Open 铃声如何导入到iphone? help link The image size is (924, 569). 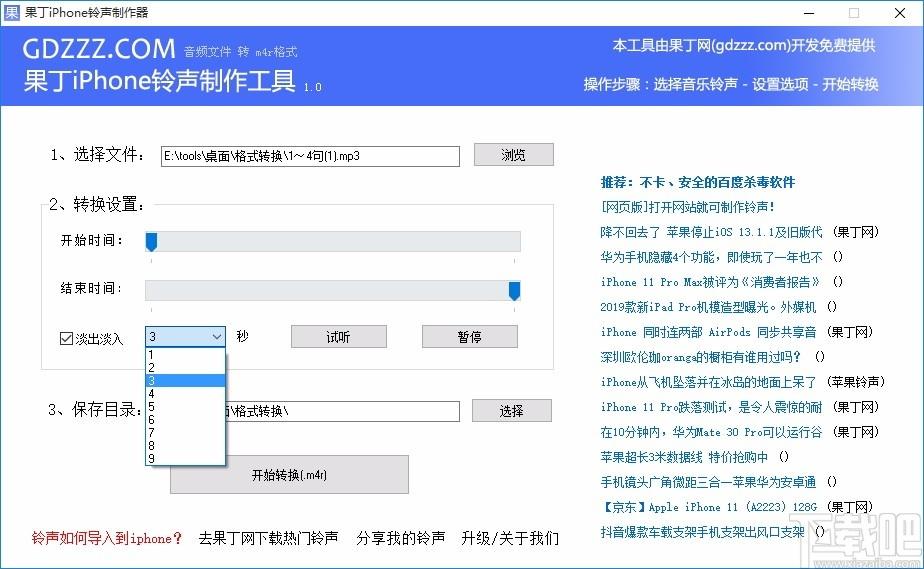tap(107, 538)
